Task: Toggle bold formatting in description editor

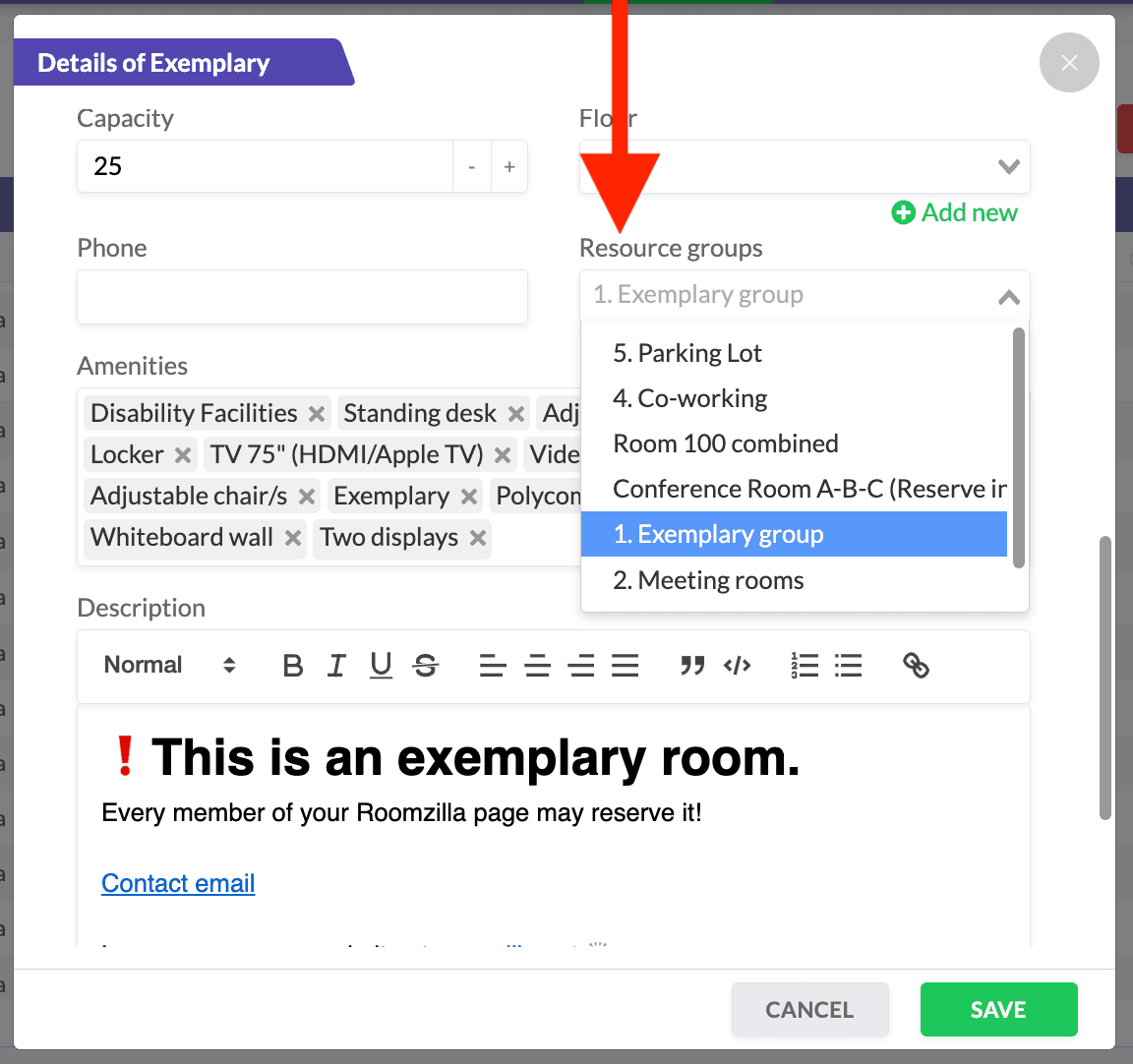Action: coord(292,666)
